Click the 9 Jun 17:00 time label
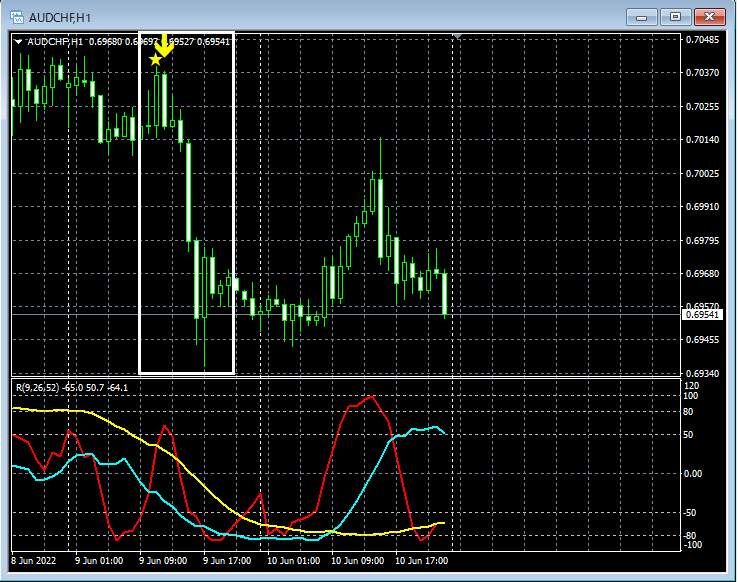738x582 pixels. click(x=227, y=561)
